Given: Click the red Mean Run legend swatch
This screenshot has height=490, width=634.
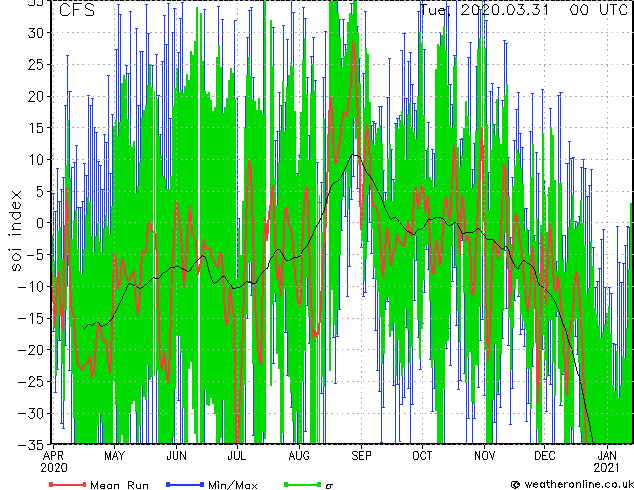Looking at the screenshot, I should [x=68, y=484].
